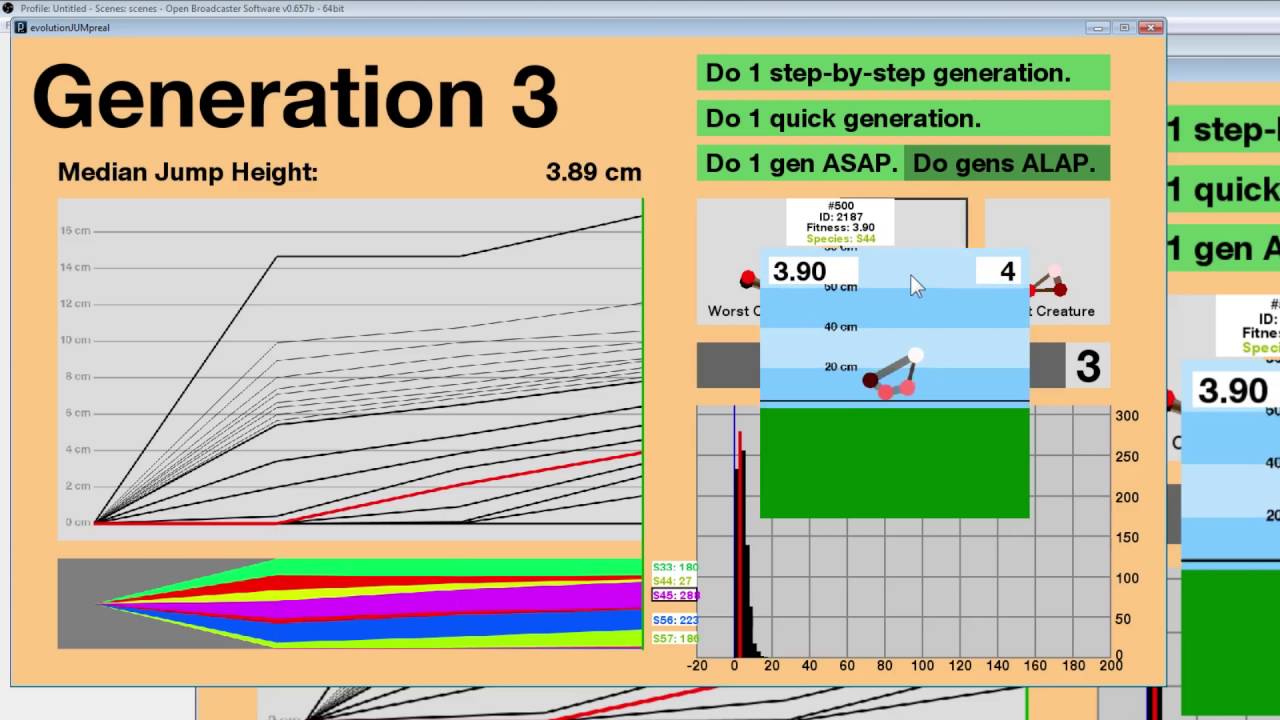Click the '1 gen A' button in background window
Image resolution: width=1280 pixels, height=720 pixels.
1222,248
